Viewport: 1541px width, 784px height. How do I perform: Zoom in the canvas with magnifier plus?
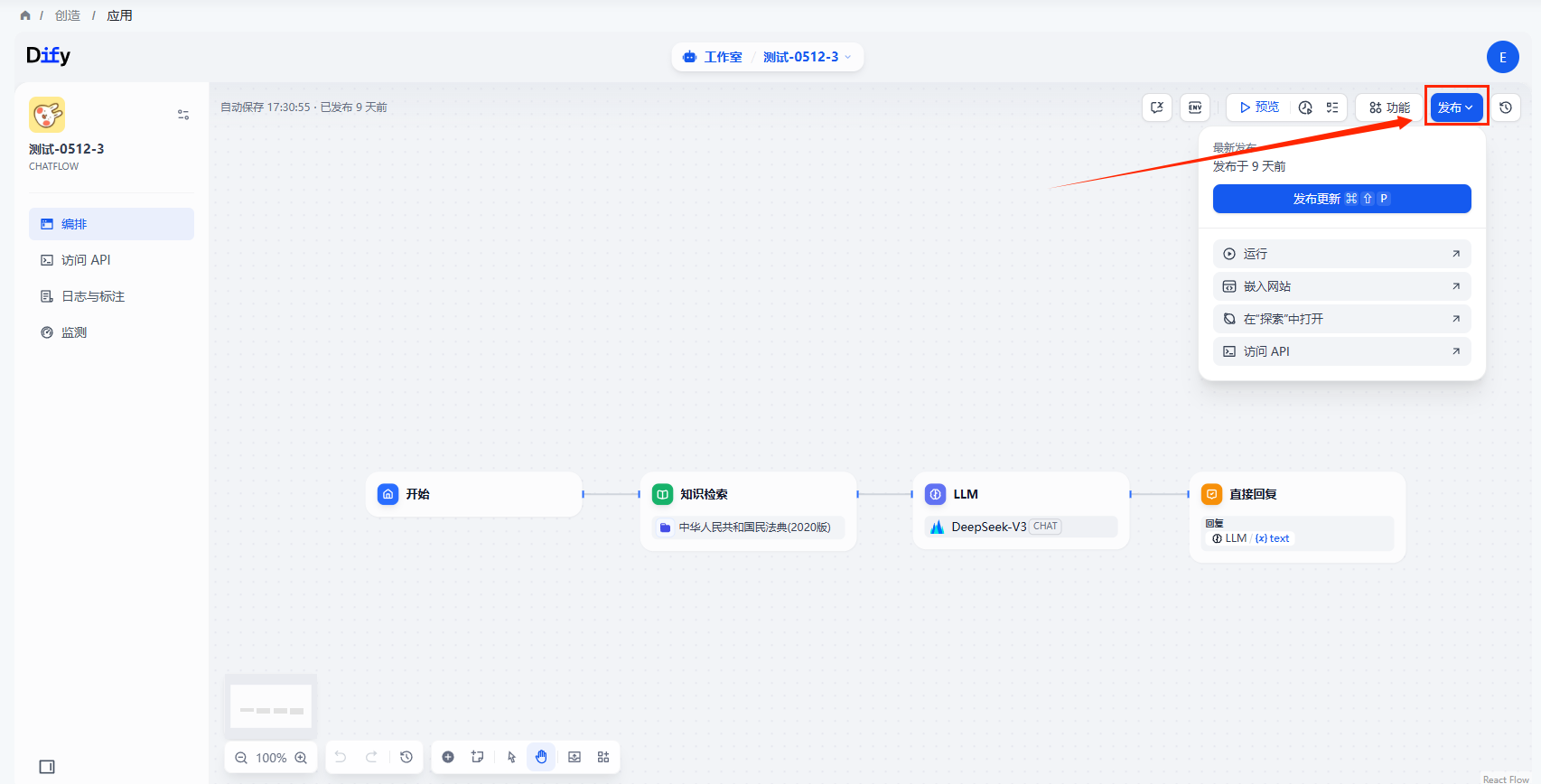301,758
